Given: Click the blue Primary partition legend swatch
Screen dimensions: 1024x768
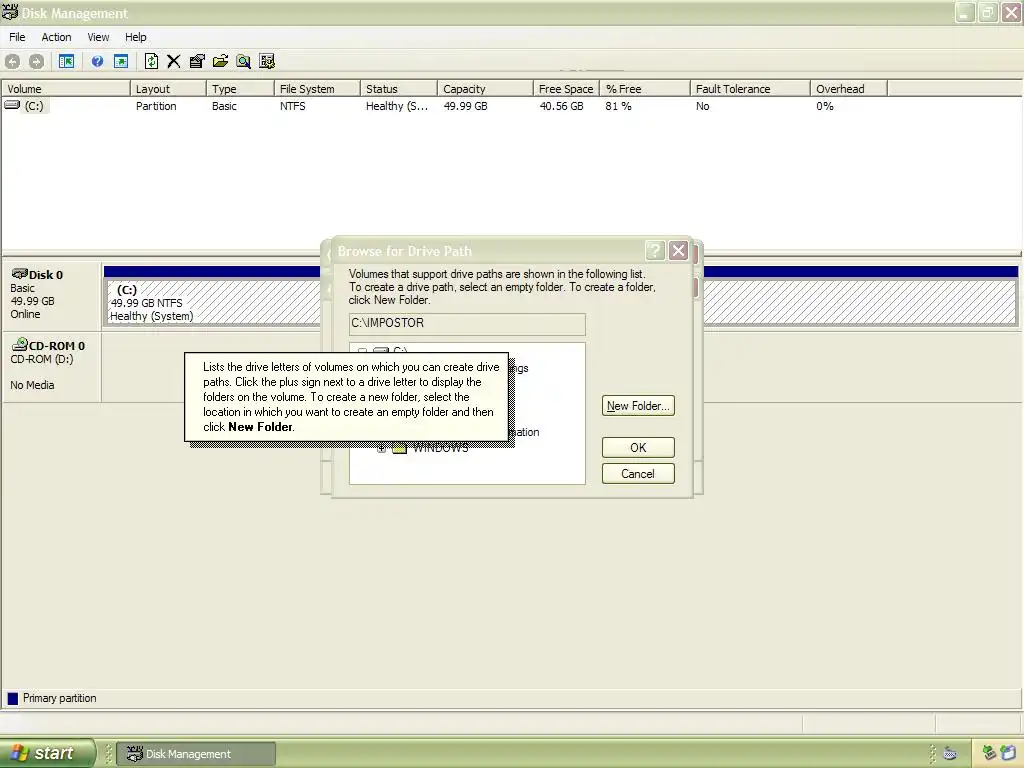Looking at the screenshot, I should (x=12, y=698).
